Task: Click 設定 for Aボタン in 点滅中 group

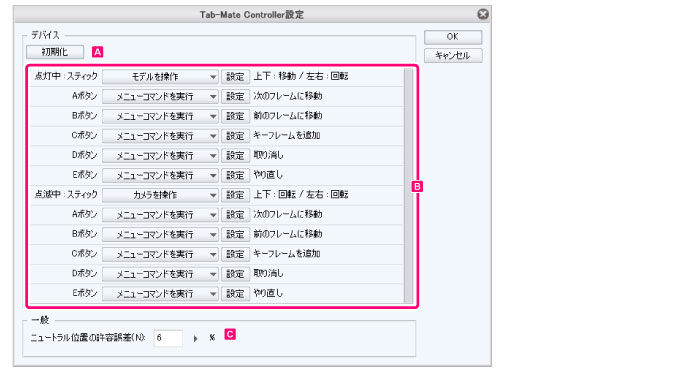Action: point(235,214)
